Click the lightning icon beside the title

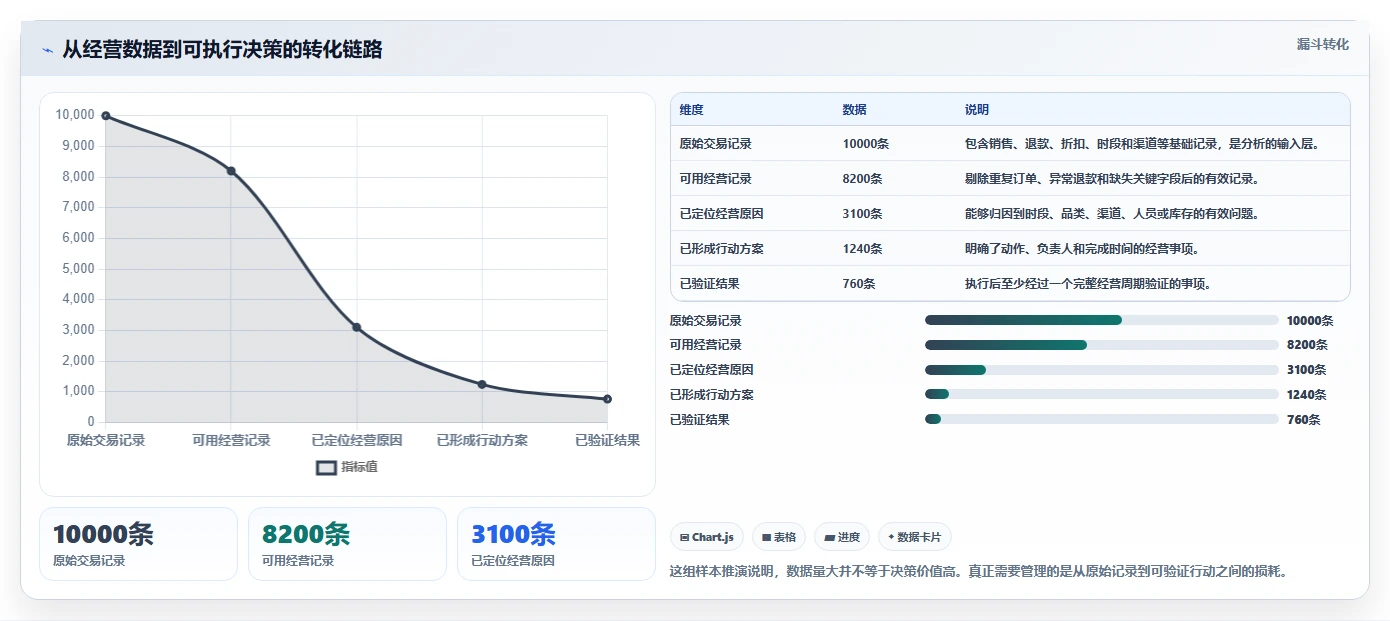pyautogui.click(x=47, y=50)
